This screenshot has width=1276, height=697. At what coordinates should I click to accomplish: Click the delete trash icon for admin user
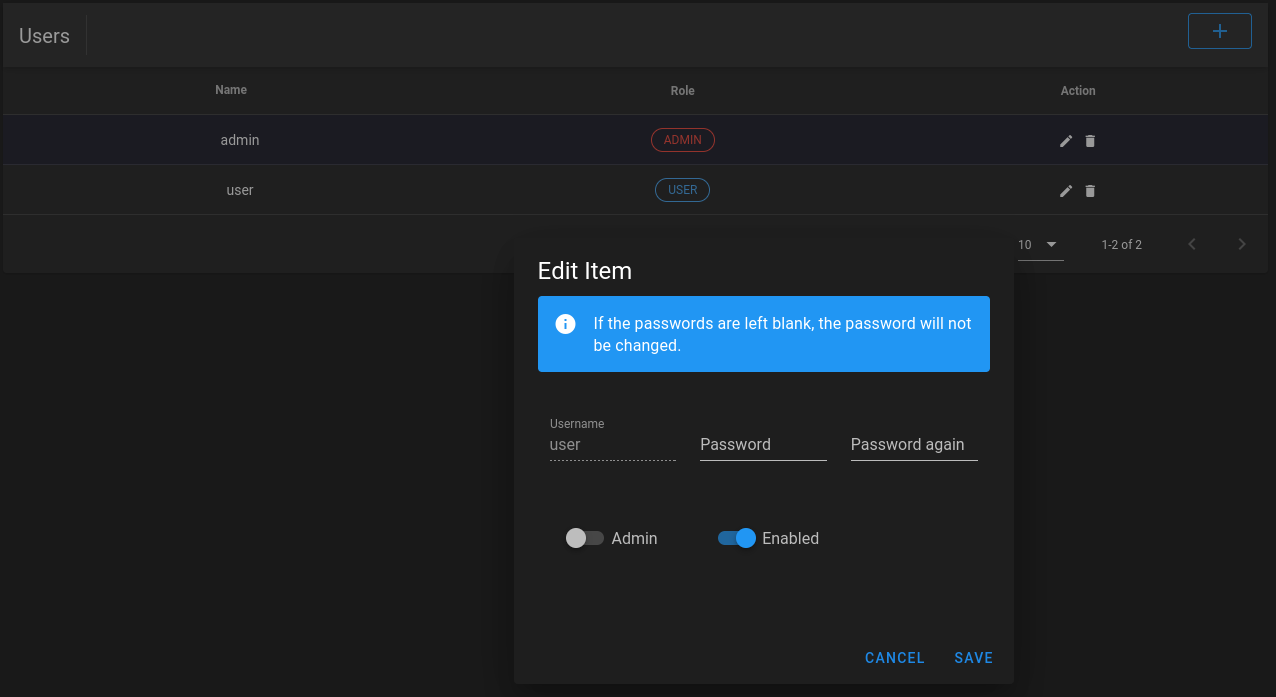point(1090,141)
